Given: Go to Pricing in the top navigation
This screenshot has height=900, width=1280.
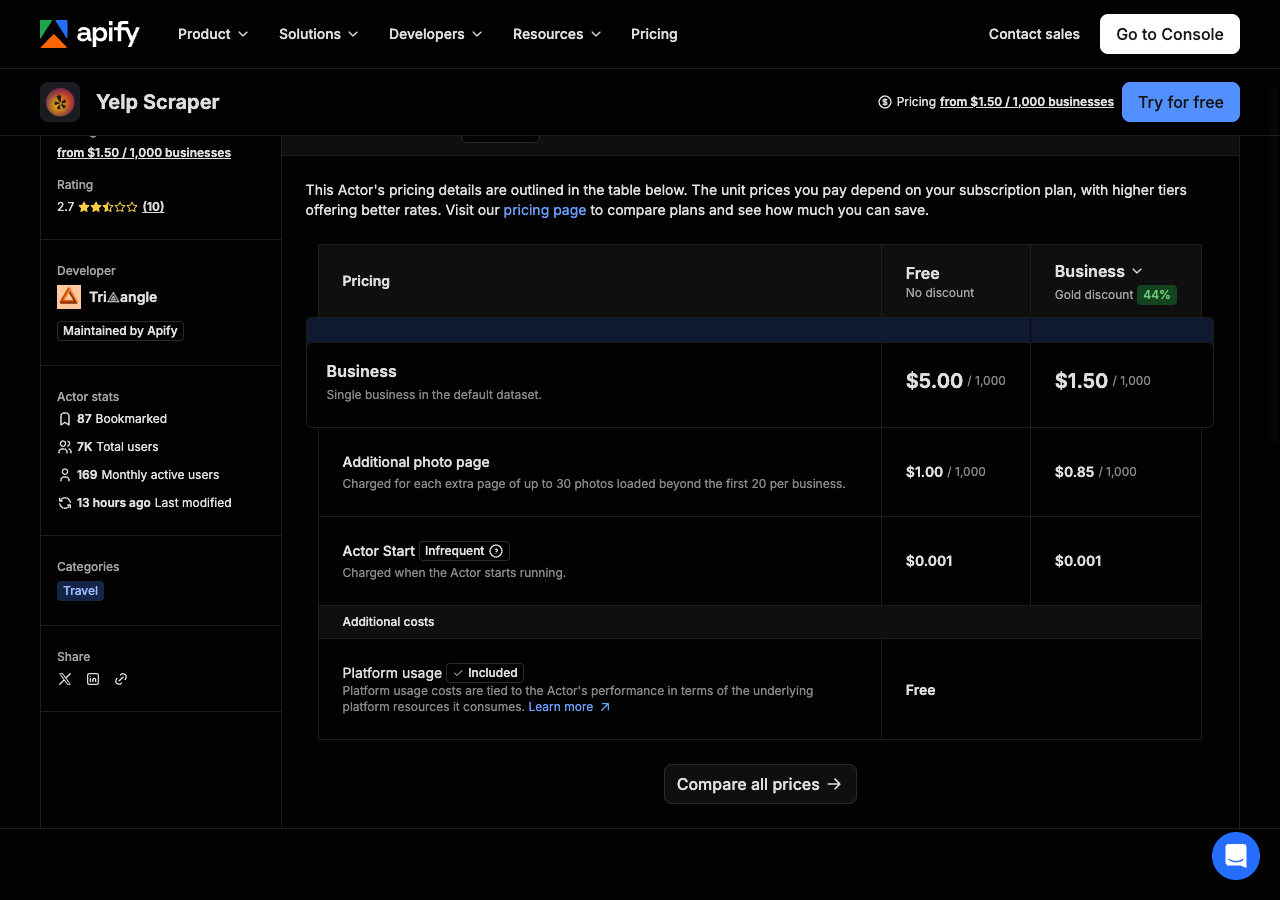Looking at the screenshot, I should coord(654,34).
